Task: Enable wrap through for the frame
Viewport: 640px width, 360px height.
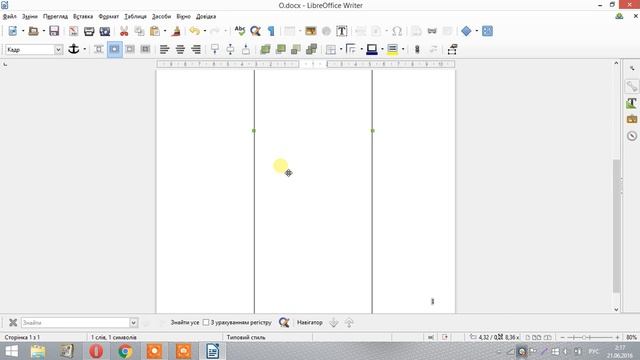Action: 145,49
